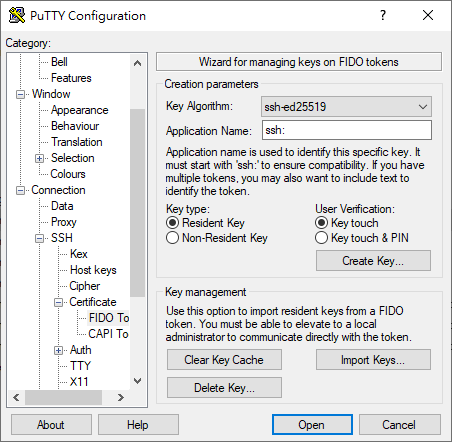Click the About button
This screenshot has width=452, height=442.
tap(51, 425)
